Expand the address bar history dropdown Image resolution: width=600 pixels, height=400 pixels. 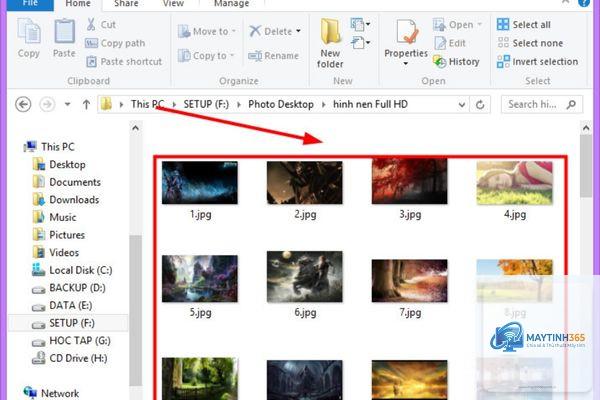point(462,104)
